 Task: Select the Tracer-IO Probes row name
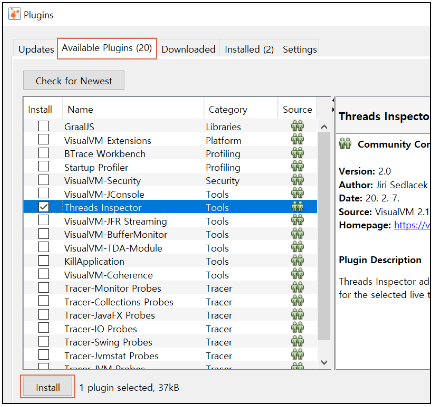pos(101,329)
